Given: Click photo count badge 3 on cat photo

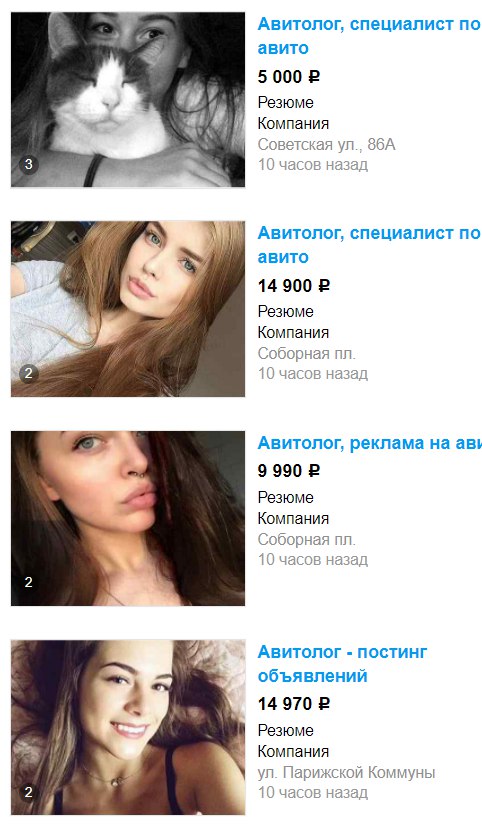Looking at the screenshot, I should (x=28, y=164).
